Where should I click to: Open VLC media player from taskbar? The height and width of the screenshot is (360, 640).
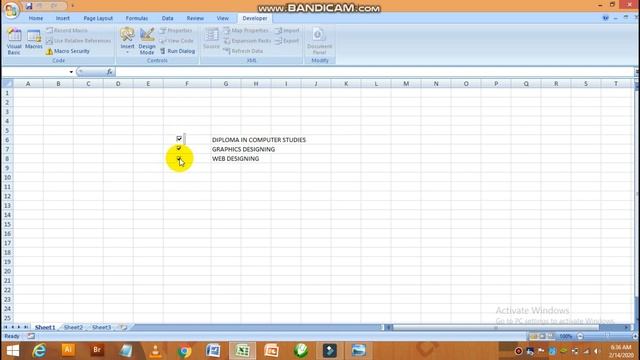coord(155,351)
